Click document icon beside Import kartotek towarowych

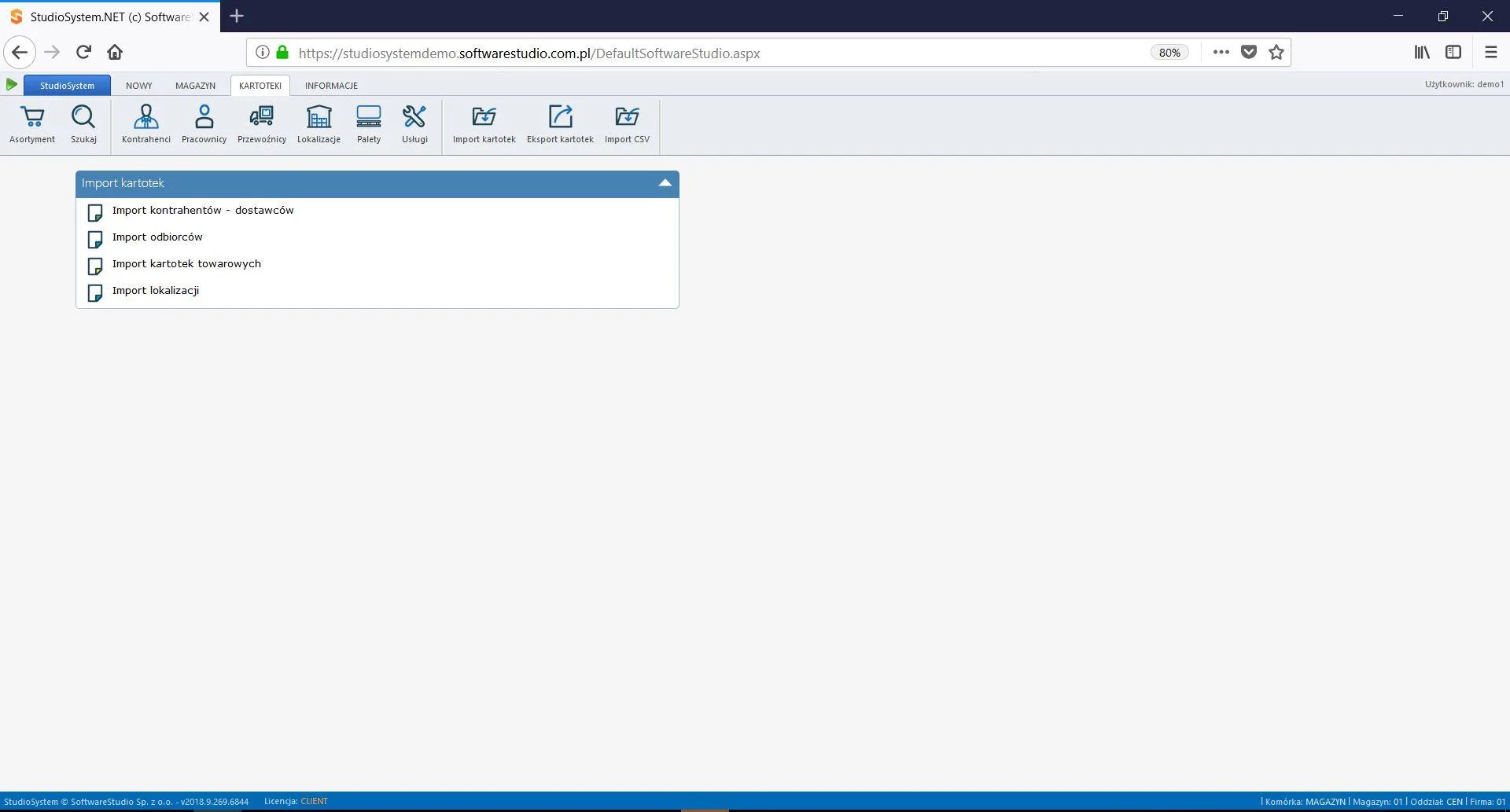pyautogui.click(x=95, y=266)
